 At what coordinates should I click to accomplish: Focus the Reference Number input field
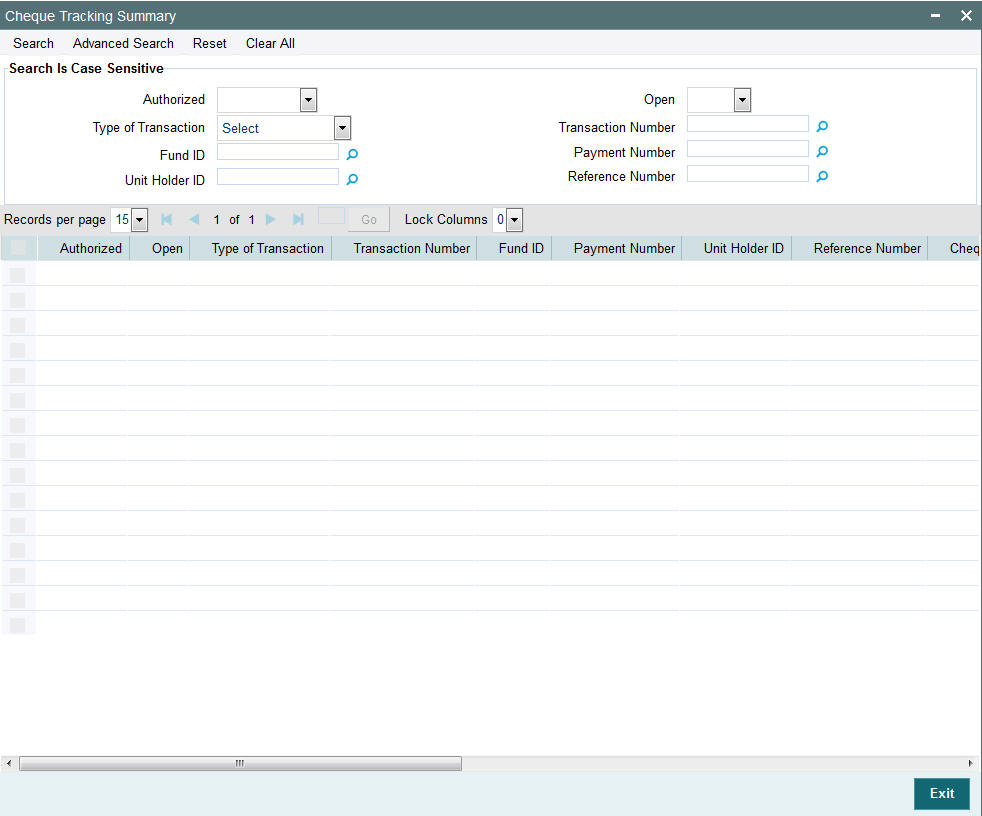point(748,173)
